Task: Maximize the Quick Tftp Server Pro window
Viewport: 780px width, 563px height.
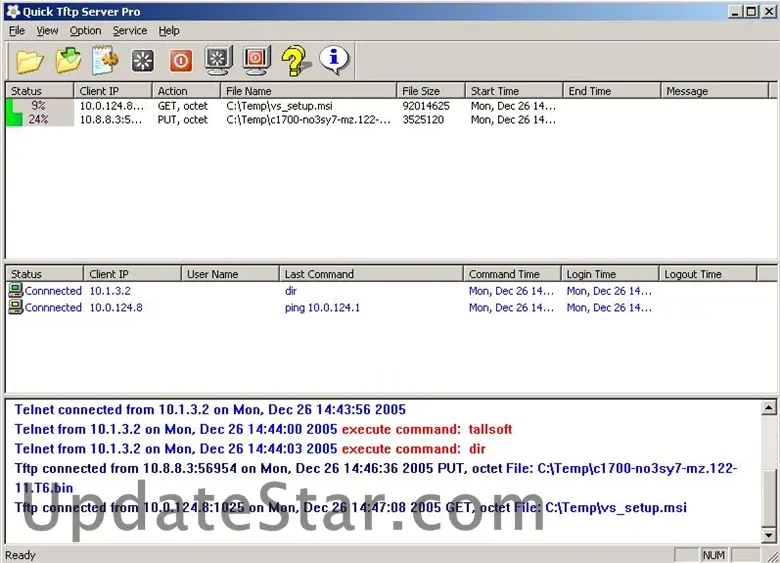Action: point(752,11)
